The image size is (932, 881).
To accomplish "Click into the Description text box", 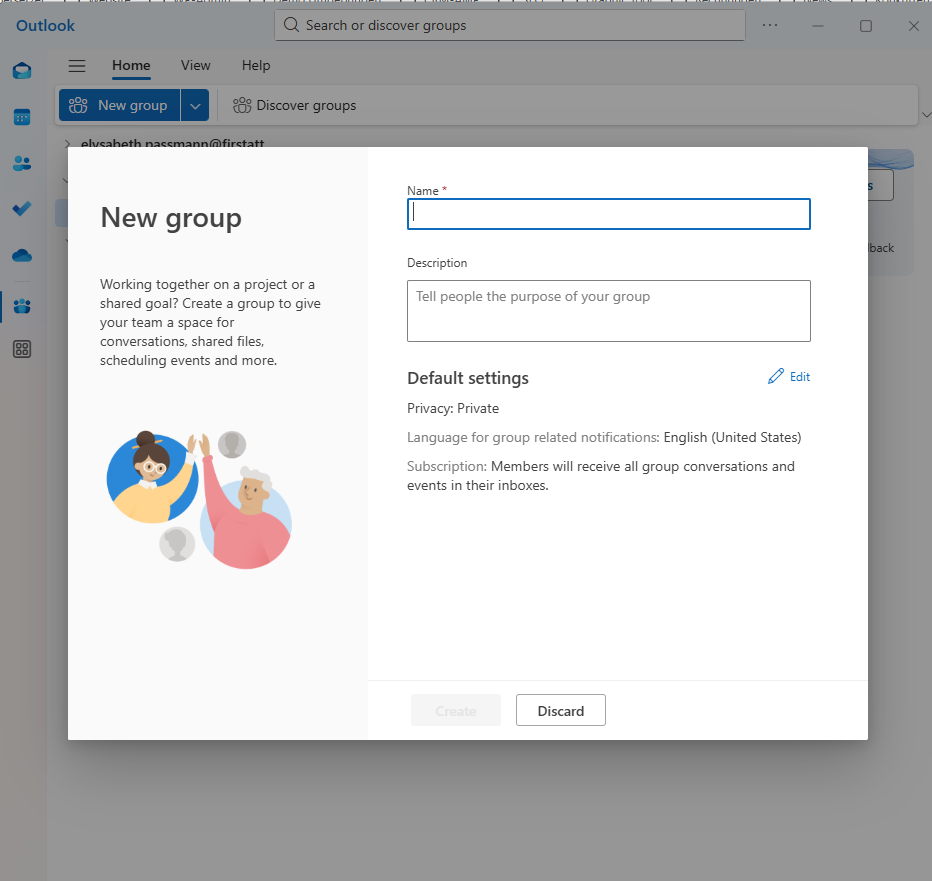I will (608, 311).
